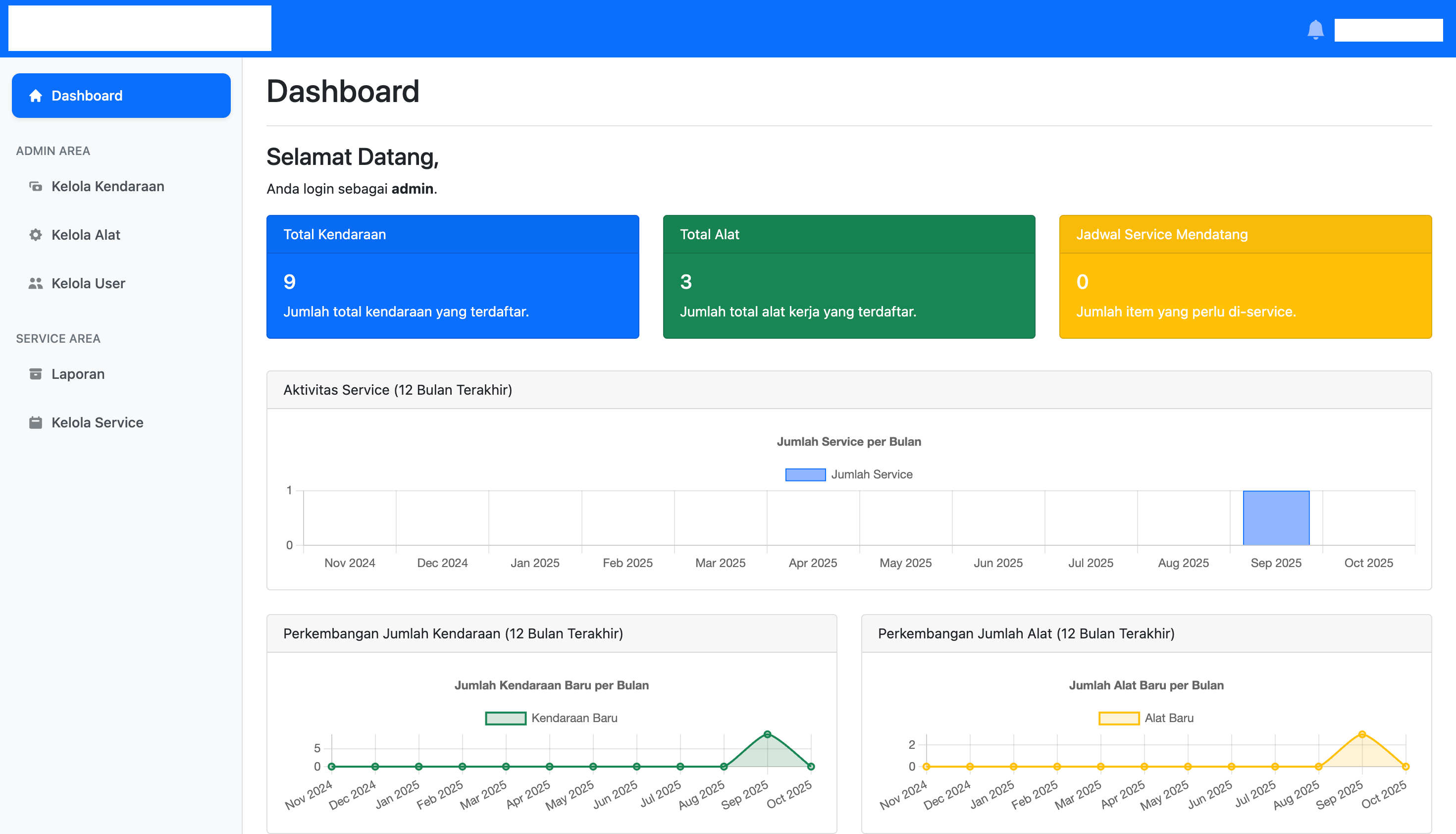This screenshot has width=1456, height=834.
Task: Toggle the Jumlah Service legend swatch
Action: tap(805, 474)
